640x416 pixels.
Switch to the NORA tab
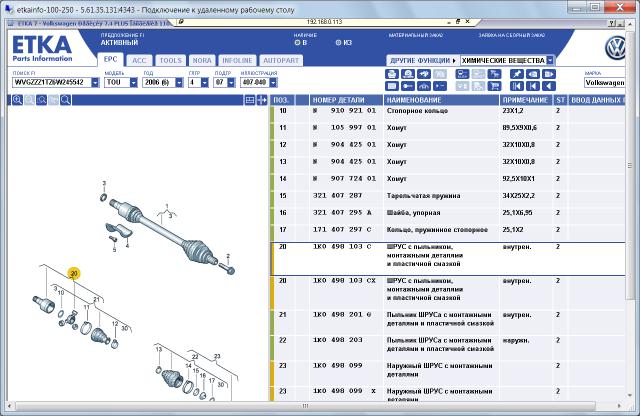(x=202, y=60)
